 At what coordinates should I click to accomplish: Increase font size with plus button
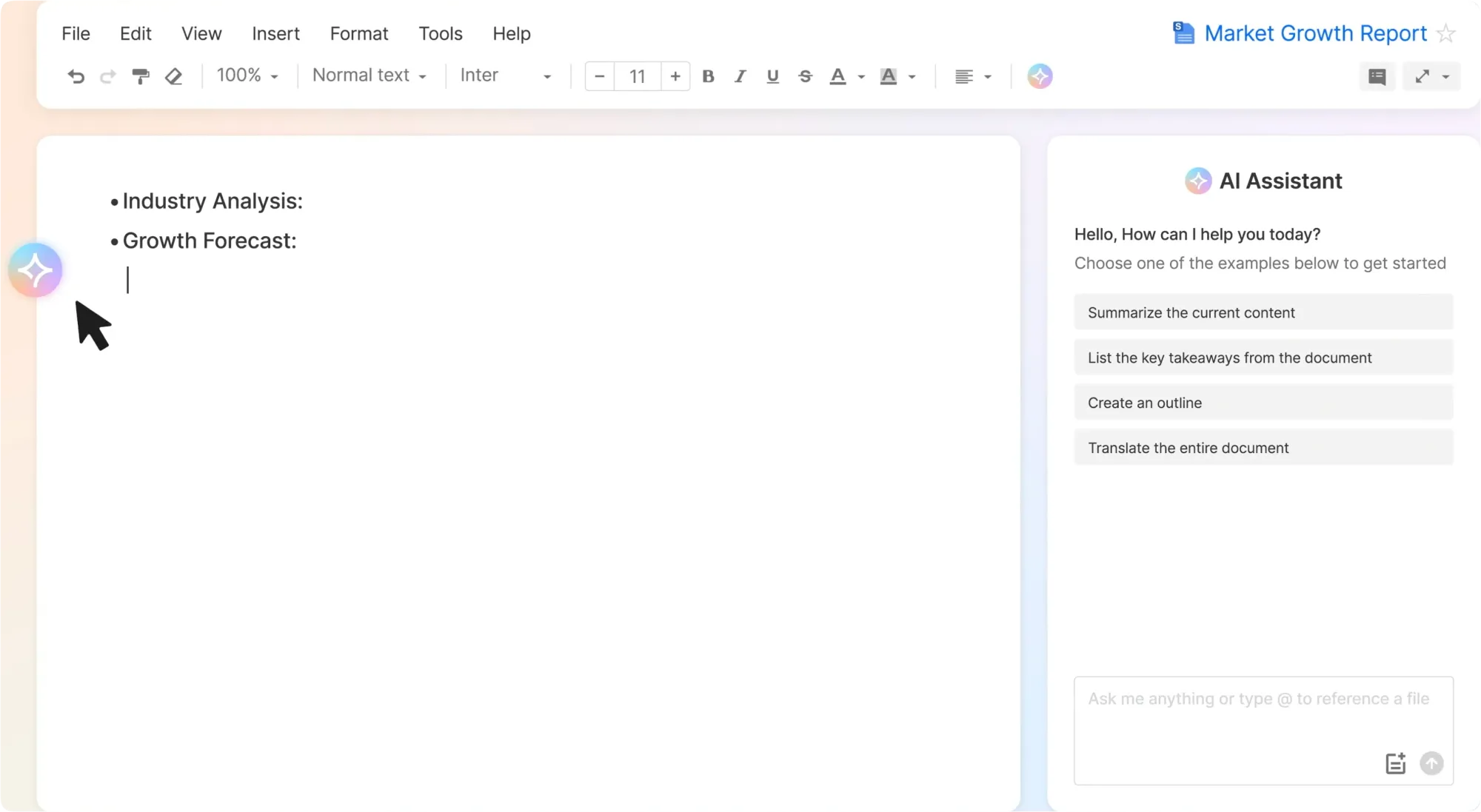675,76
